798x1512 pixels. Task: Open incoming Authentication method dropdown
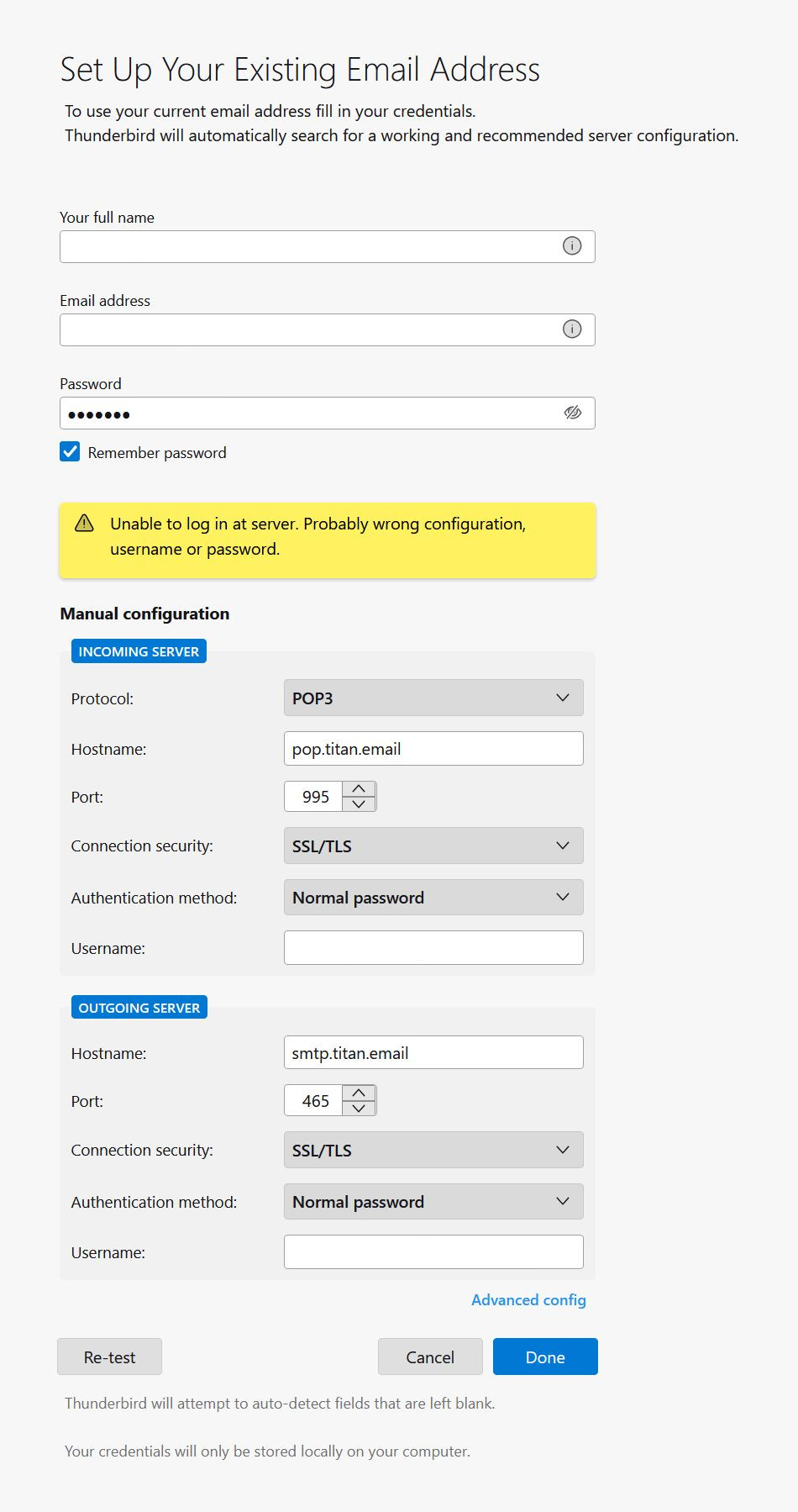coord(433,898)
